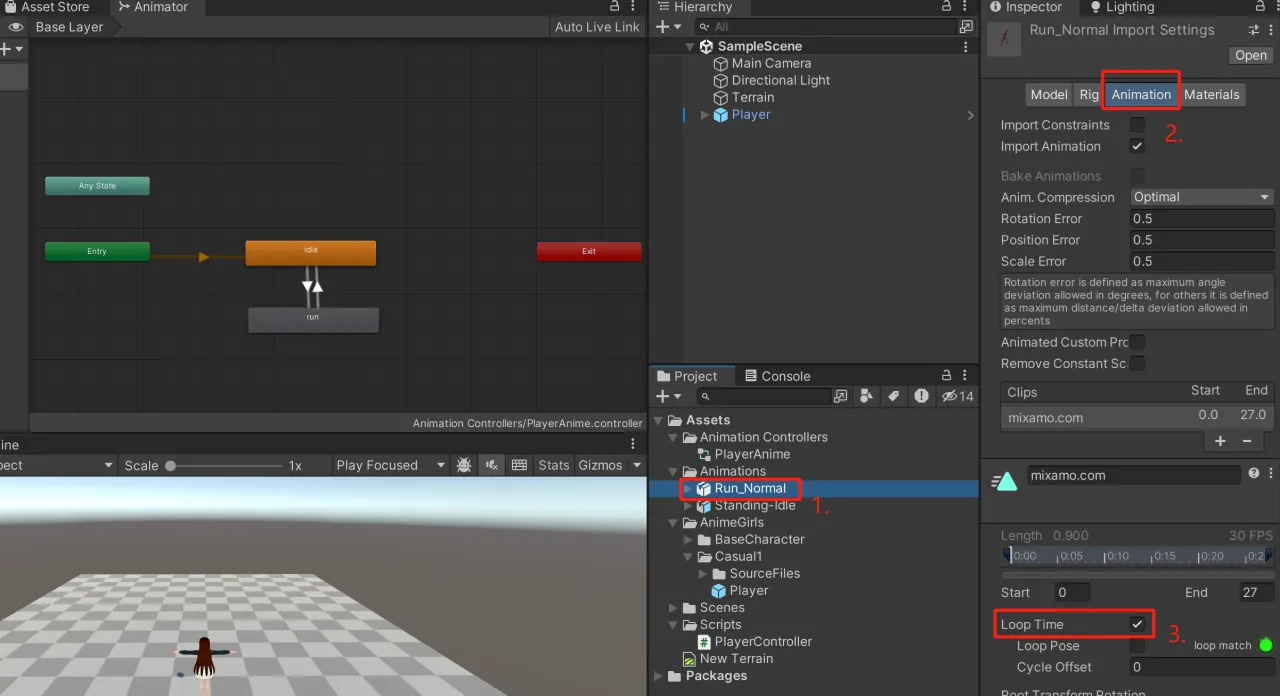Image resolution: width=1280 pixels, height=696 pixels.
Task: Select idle state node
Action: [x=311, y=253]
